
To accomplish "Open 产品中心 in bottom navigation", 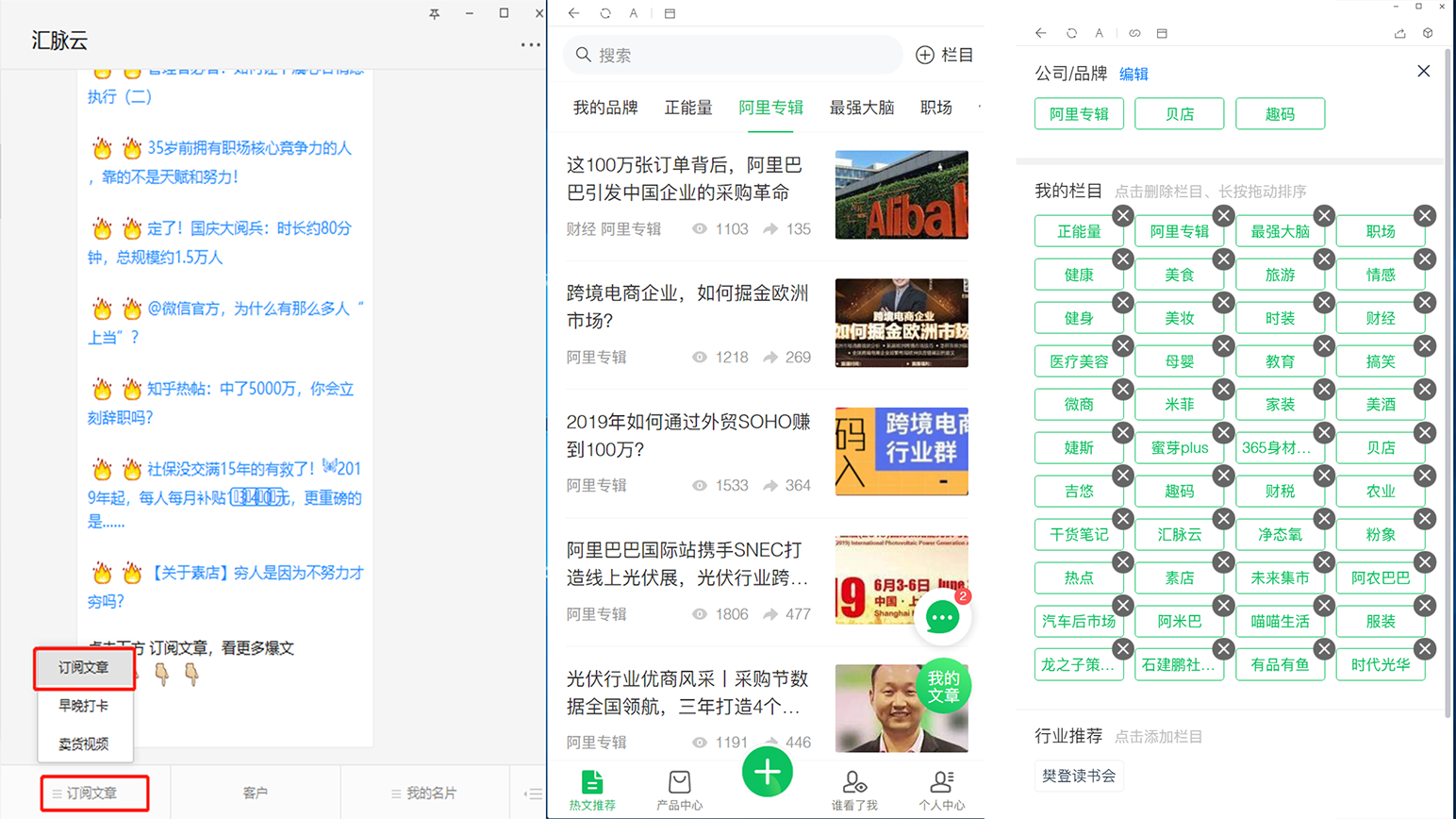I will click(679, 791).
